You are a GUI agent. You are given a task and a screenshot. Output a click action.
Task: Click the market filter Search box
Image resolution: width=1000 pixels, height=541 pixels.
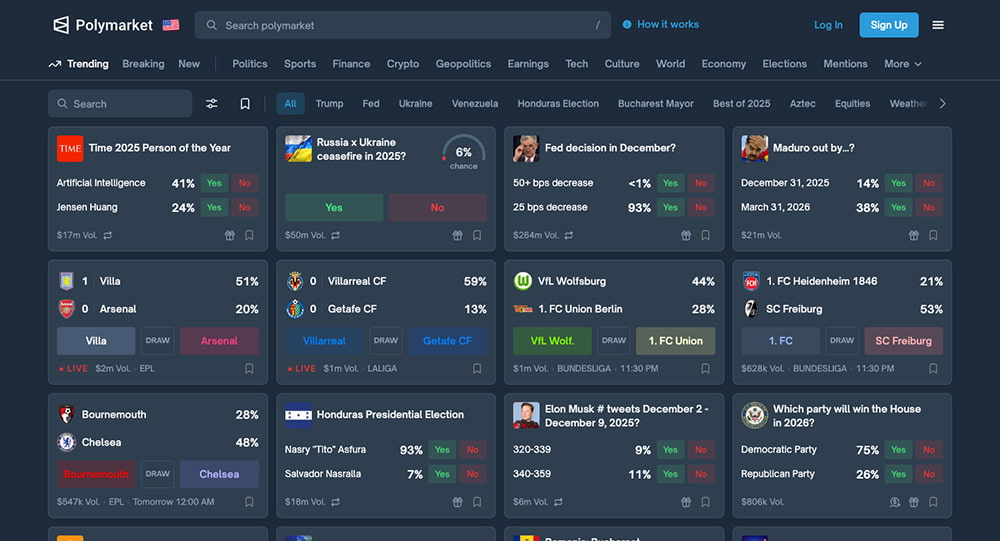(x=120, y=103)
